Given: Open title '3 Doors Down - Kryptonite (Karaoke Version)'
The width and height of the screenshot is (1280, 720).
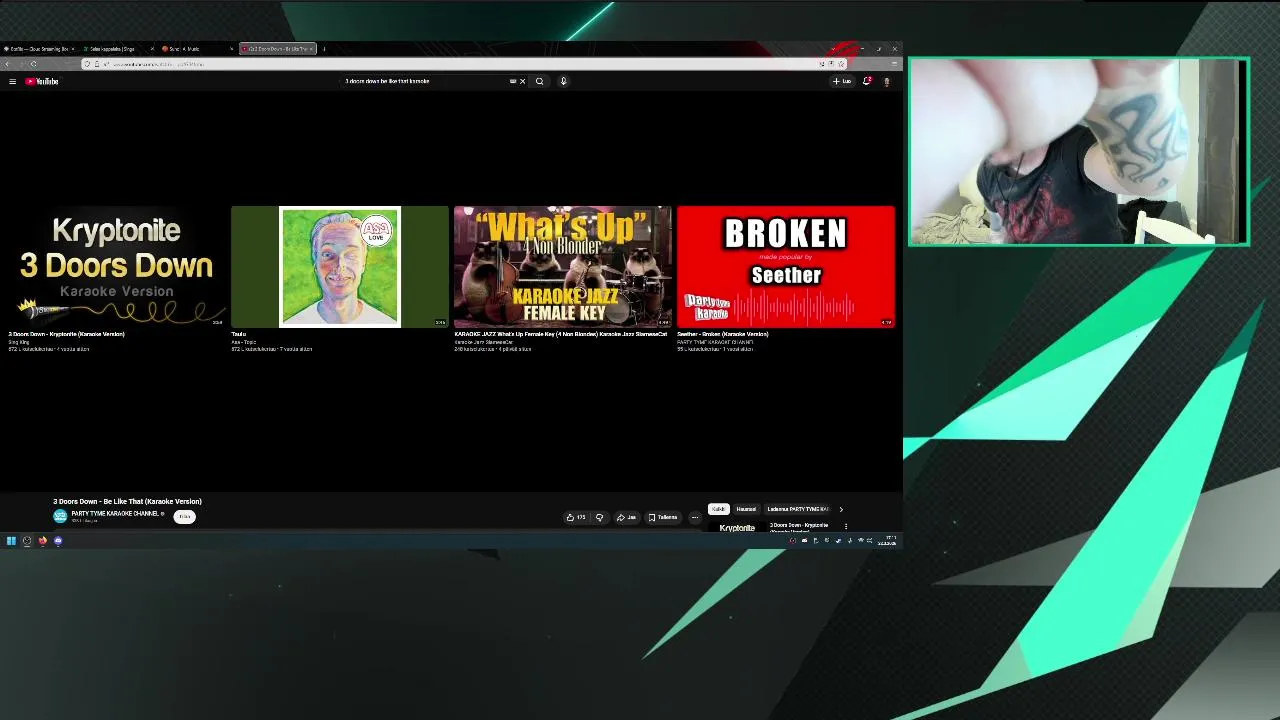Looking at the screenshot, I should tap(66, 334).
